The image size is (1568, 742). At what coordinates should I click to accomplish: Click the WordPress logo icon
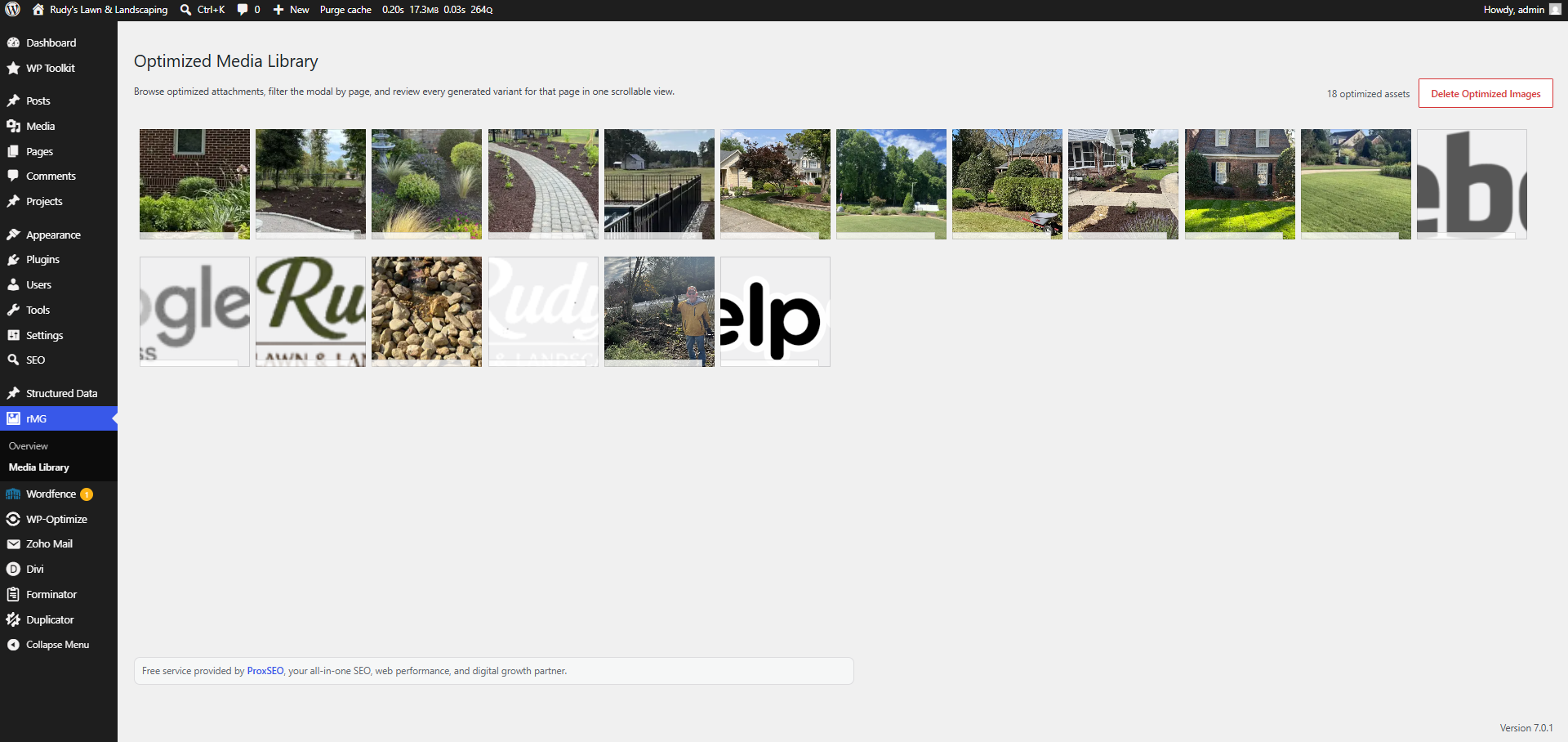(12, 10)
